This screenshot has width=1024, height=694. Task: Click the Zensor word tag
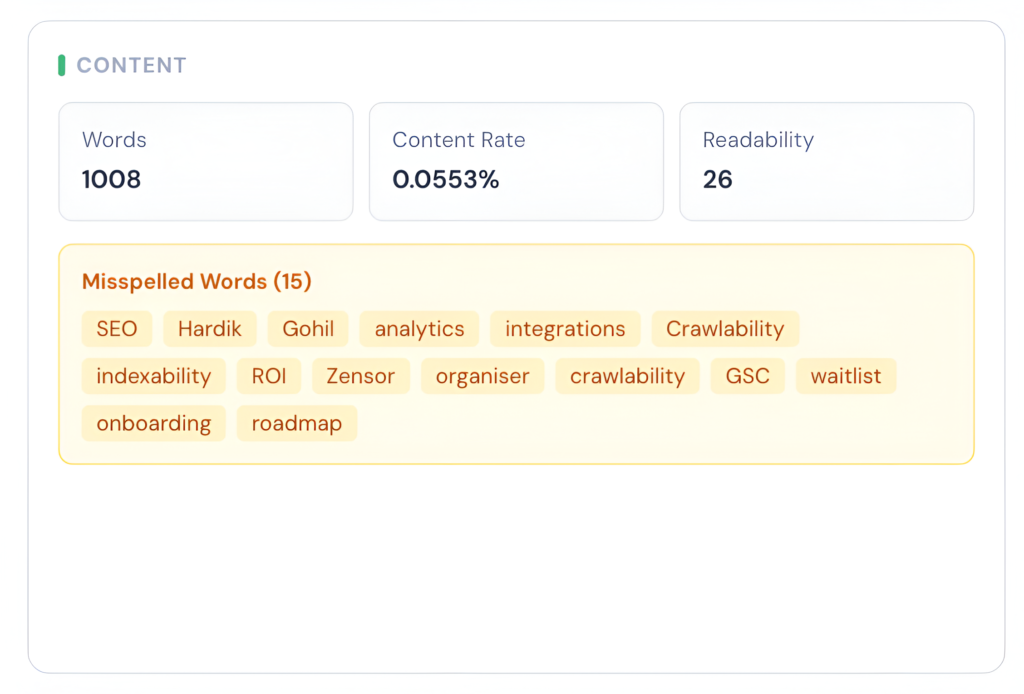(360, 376)
